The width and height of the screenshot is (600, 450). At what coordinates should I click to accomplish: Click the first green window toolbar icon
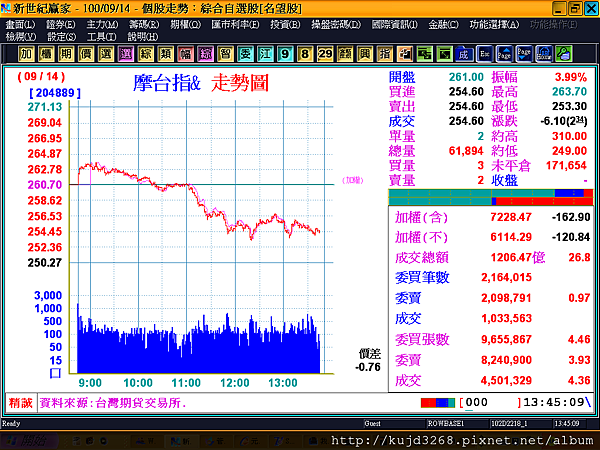coord(424,54)
